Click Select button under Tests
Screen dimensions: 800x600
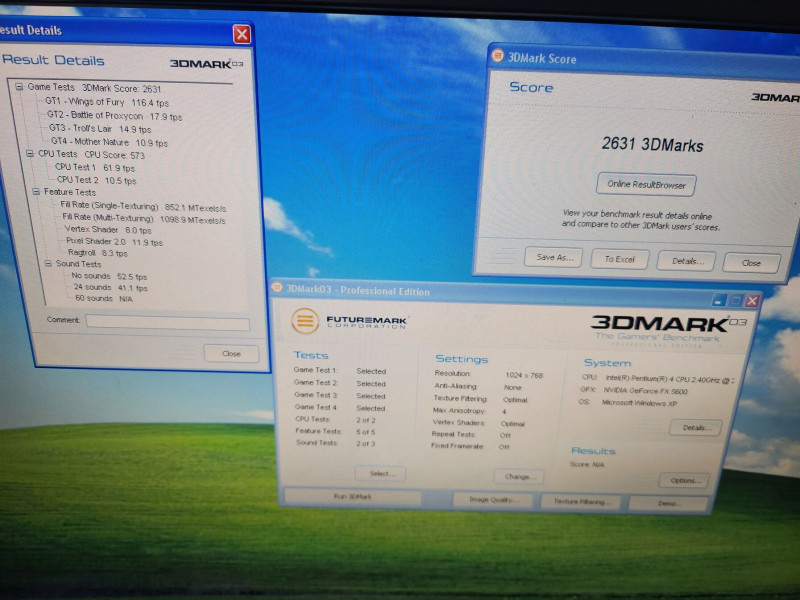pyautogui.click(x=381, y=473)
